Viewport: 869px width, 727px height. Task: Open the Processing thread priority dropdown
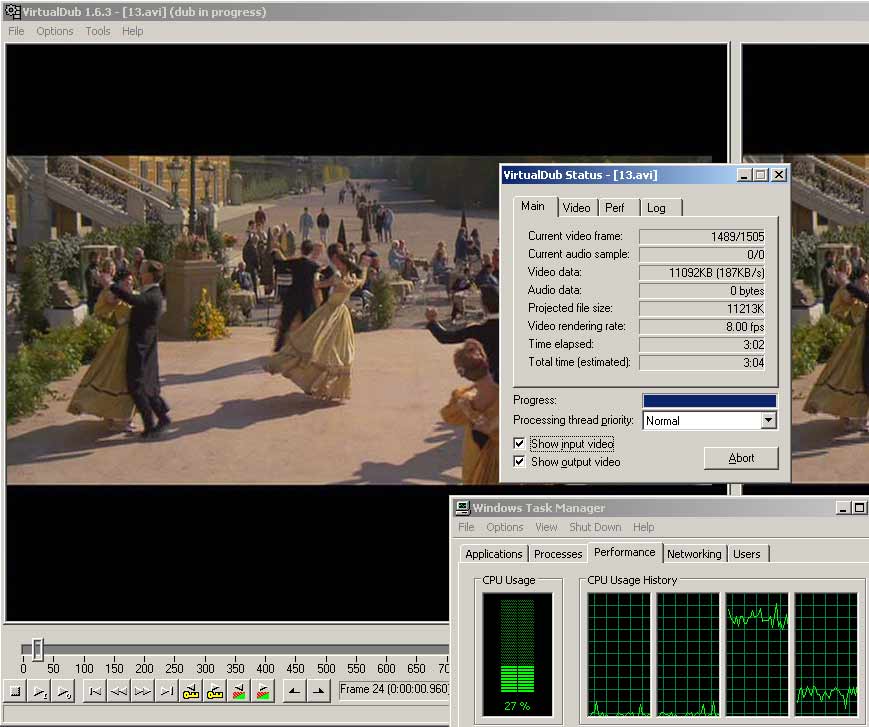click(768, 420)
